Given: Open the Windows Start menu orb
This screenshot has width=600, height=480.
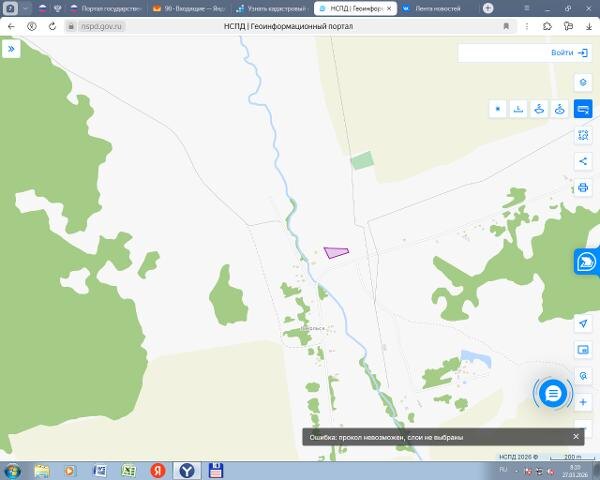Looking at the screenshot, I should coord(12,471).
